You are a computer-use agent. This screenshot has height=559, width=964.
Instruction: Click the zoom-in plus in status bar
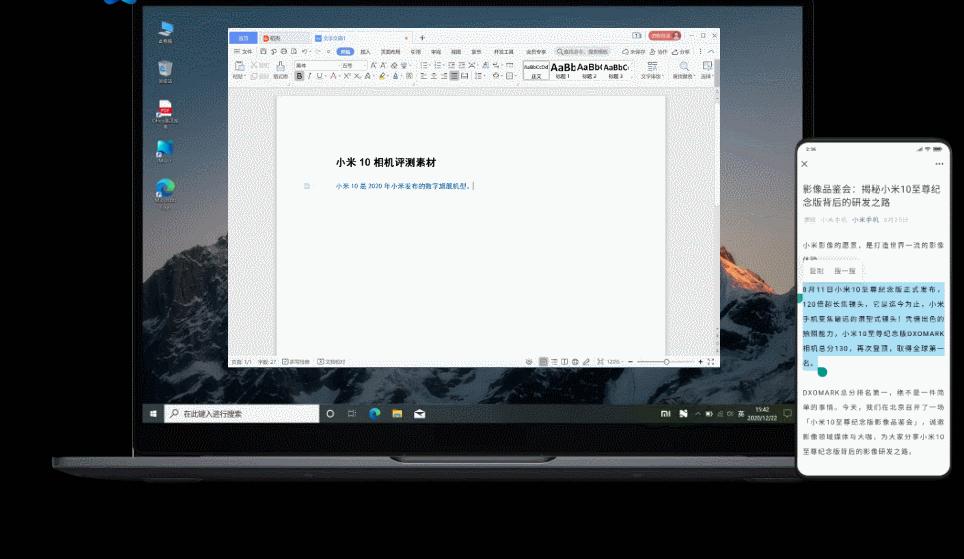(x=700, y=362)
